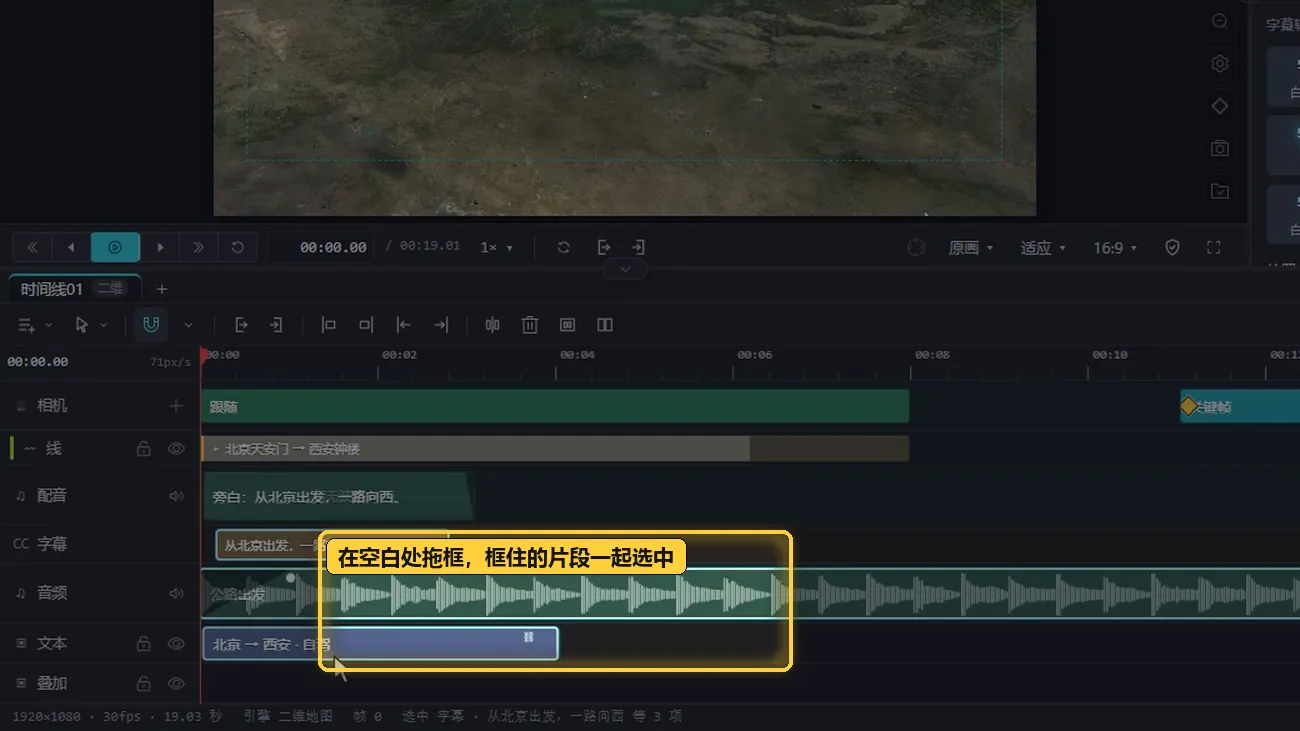Click the 00:08 mark on ruler
The image size is (1300, 731).
(932, 355)
